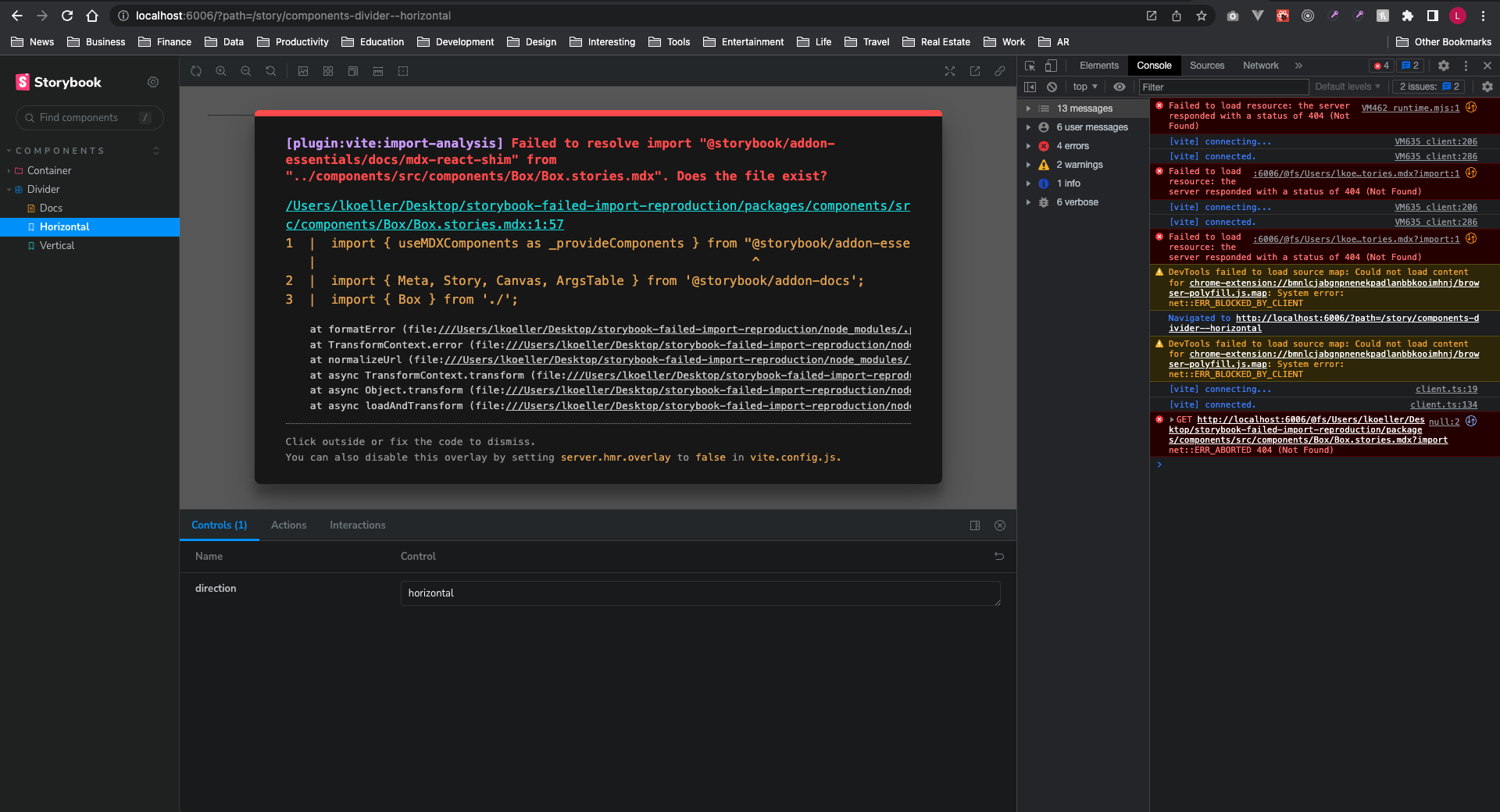Click the Navigated to localhost URL link
Image resolution: width=1500 pixels, height=812 pixels.
[1323, 323]
